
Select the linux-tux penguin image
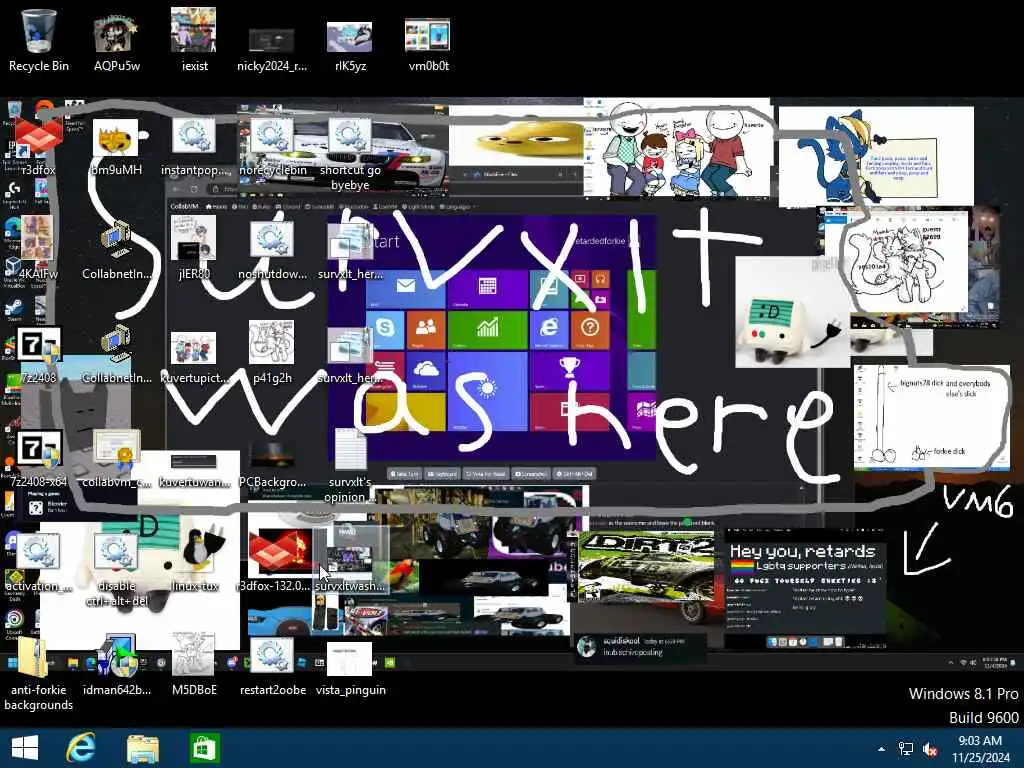pos(194,560)
